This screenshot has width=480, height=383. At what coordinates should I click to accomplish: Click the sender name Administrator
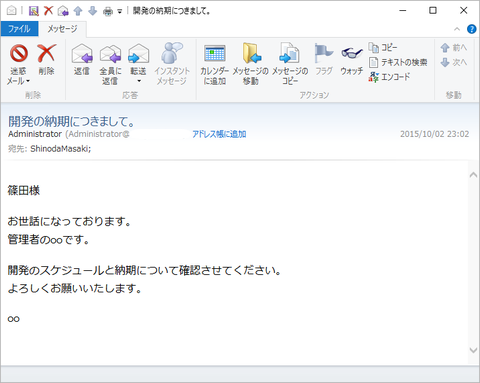point(35,134)
